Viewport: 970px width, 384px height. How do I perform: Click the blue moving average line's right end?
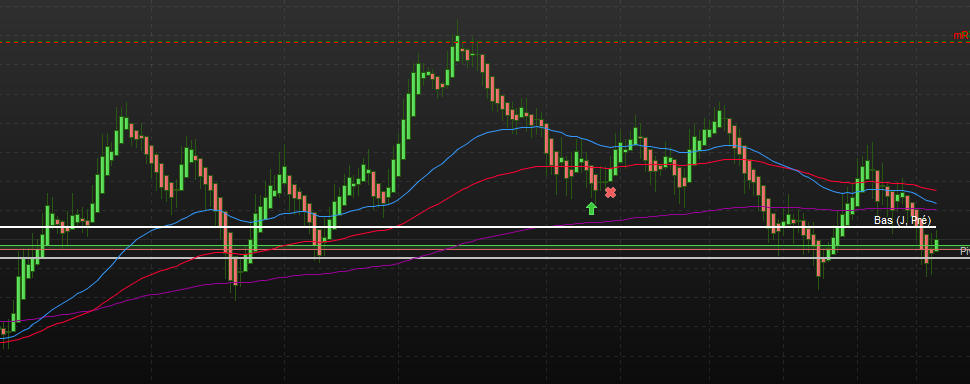tap(934, 202)
